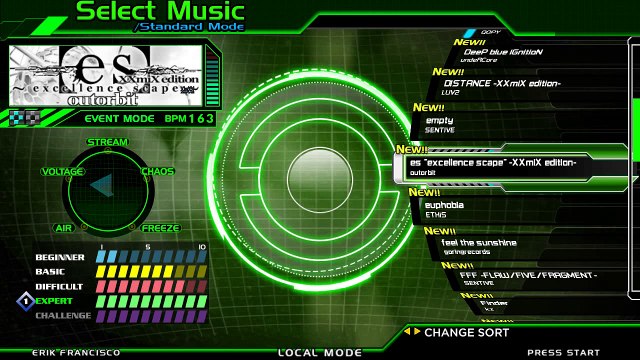Image resolution: width=640 pixels, height=360 pixels.
Task: Click the NEW!! badge above DISTANCE
Action: (x=448, y=72)
